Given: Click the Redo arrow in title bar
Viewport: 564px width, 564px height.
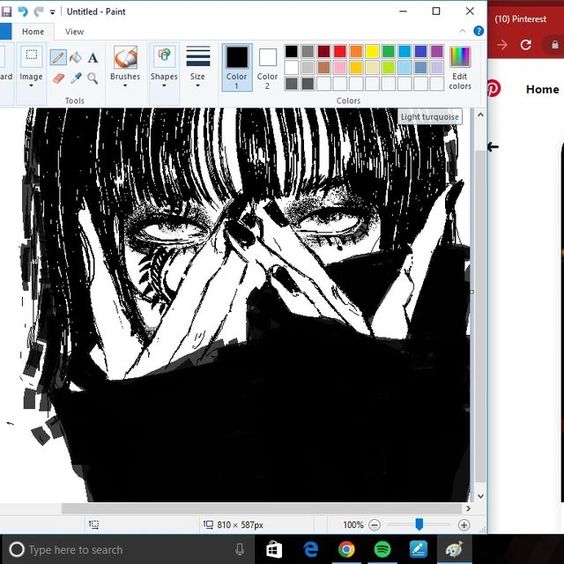Looking at the screenshot, I should click(x=38, y=12).
